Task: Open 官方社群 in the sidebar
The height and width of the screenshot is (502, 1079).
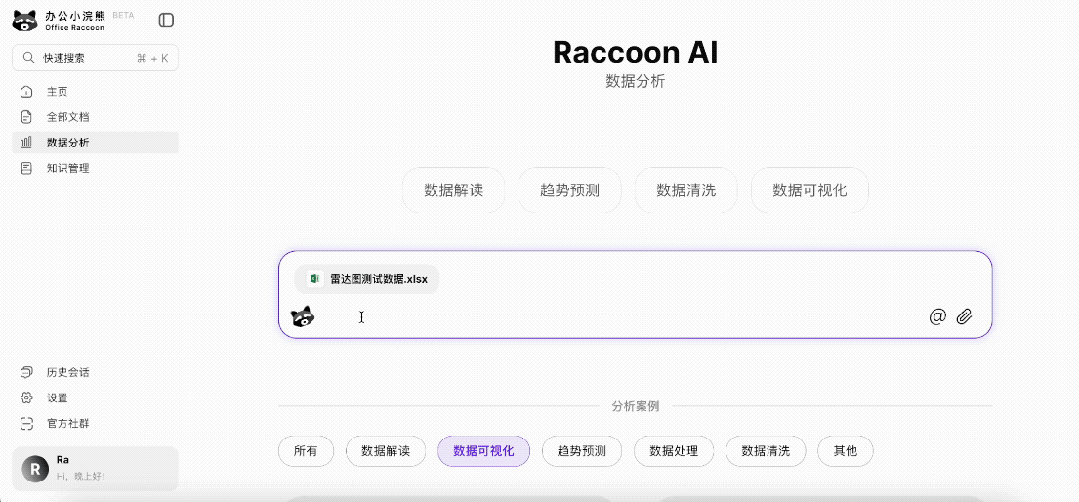Action: (96, 423)
